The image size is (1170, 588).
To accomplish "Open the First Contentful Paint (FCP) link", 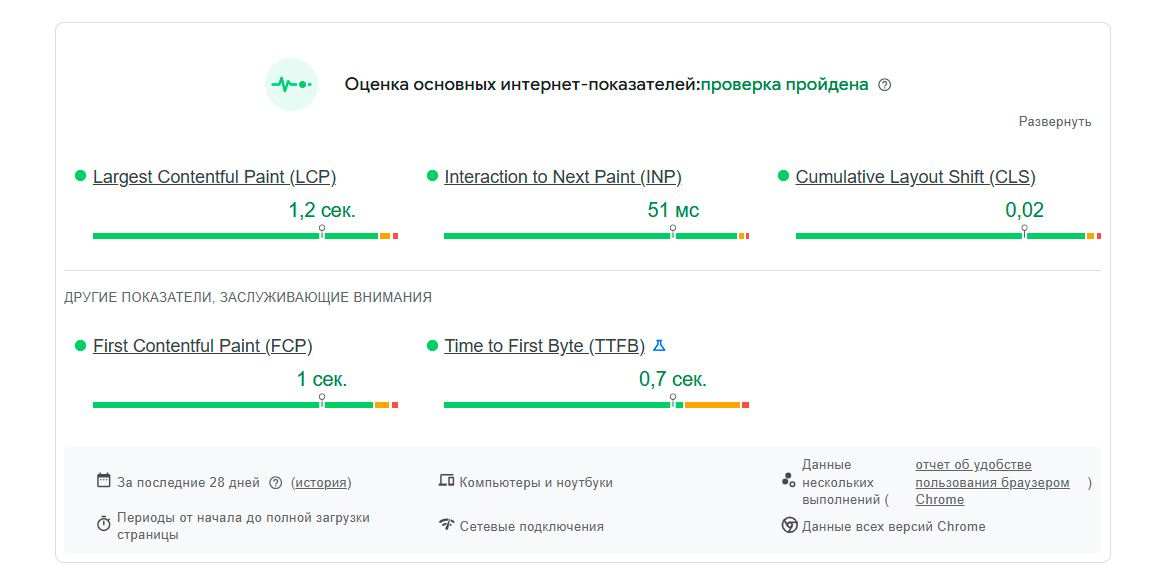I will pyautogui.click(x=202, y=346).
